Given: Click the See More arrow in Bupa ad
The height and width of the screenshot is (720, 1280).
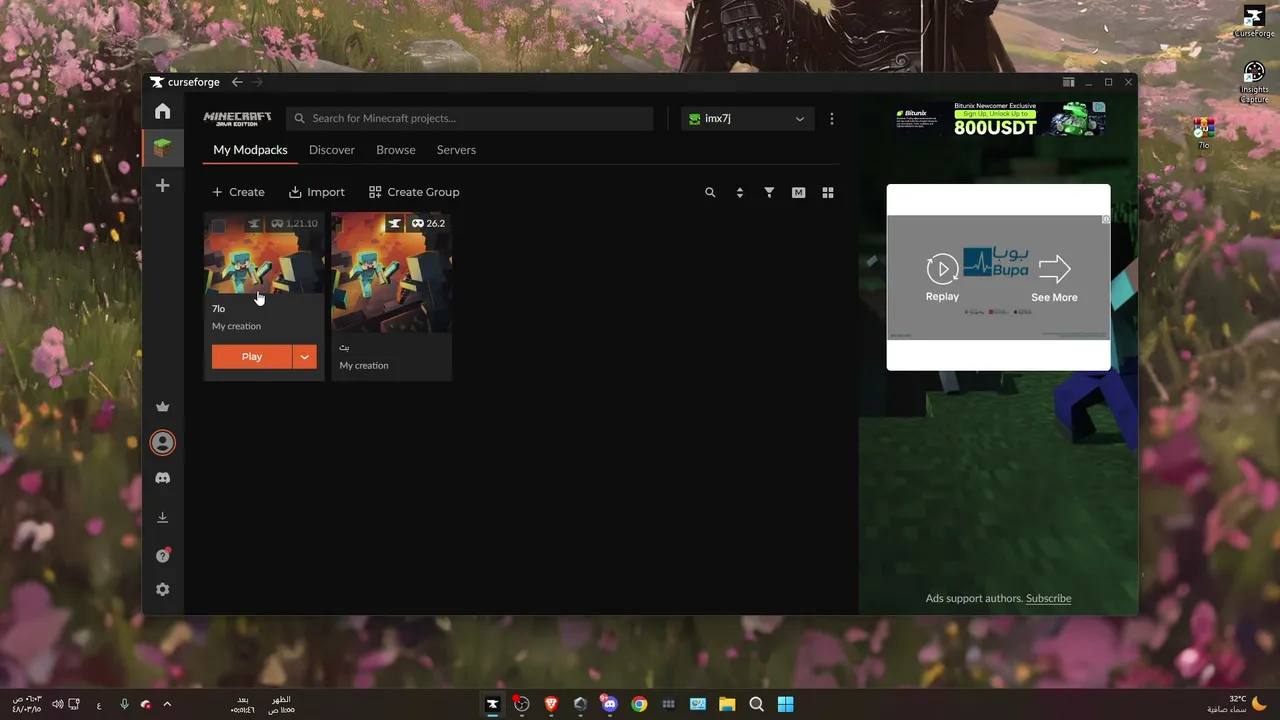Looking at the screenshot, I should coord(1055,268).
